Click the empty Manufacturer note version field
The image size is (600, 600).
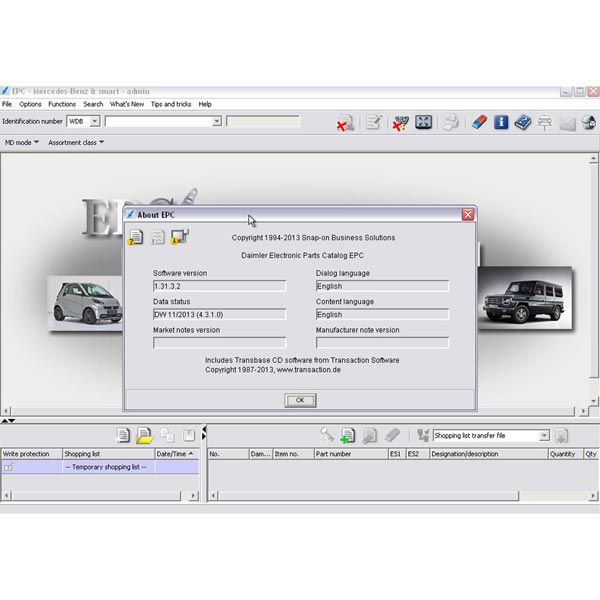click(382, 342)
